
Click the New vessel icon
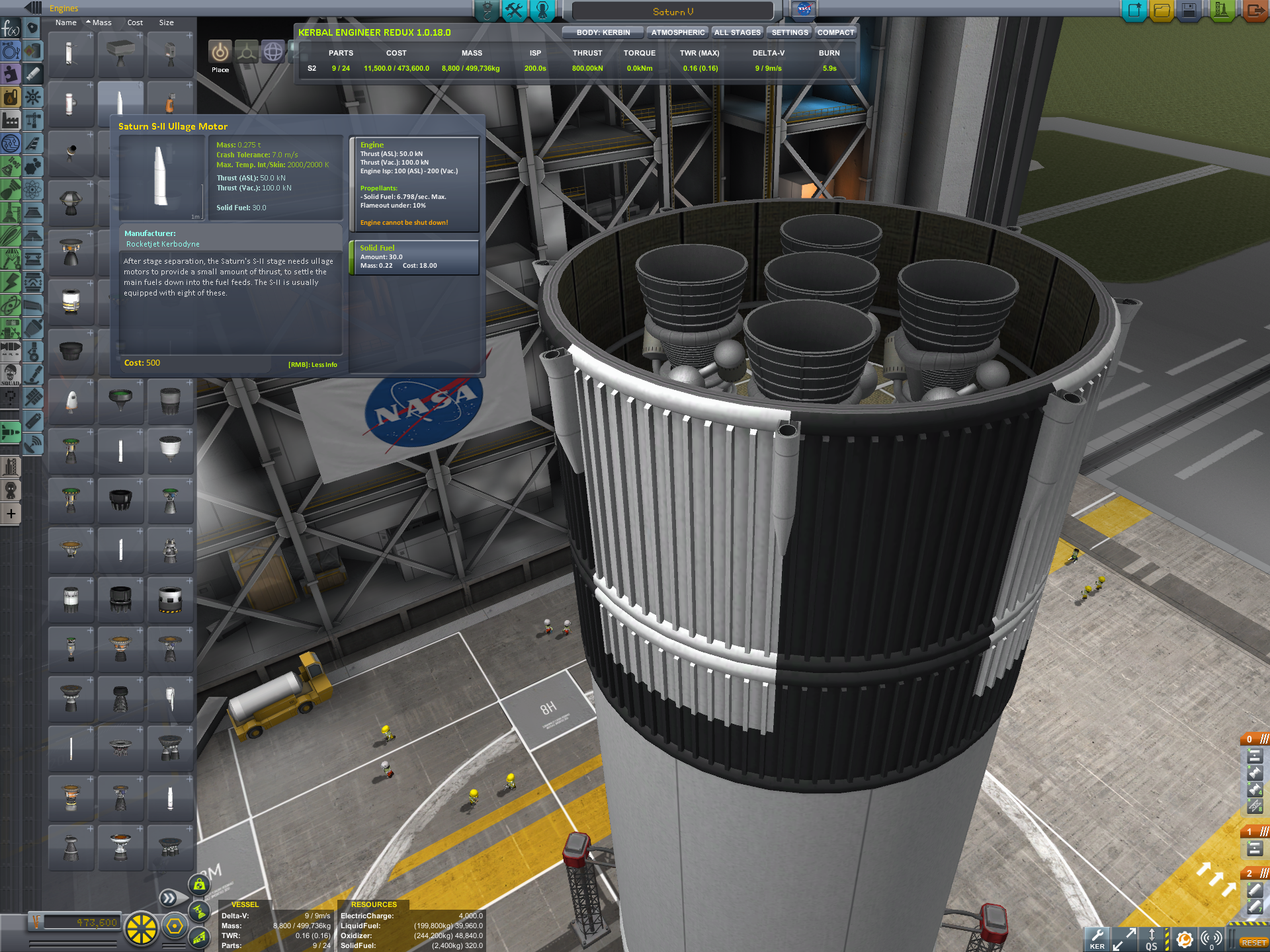[x=1134, y=11]
